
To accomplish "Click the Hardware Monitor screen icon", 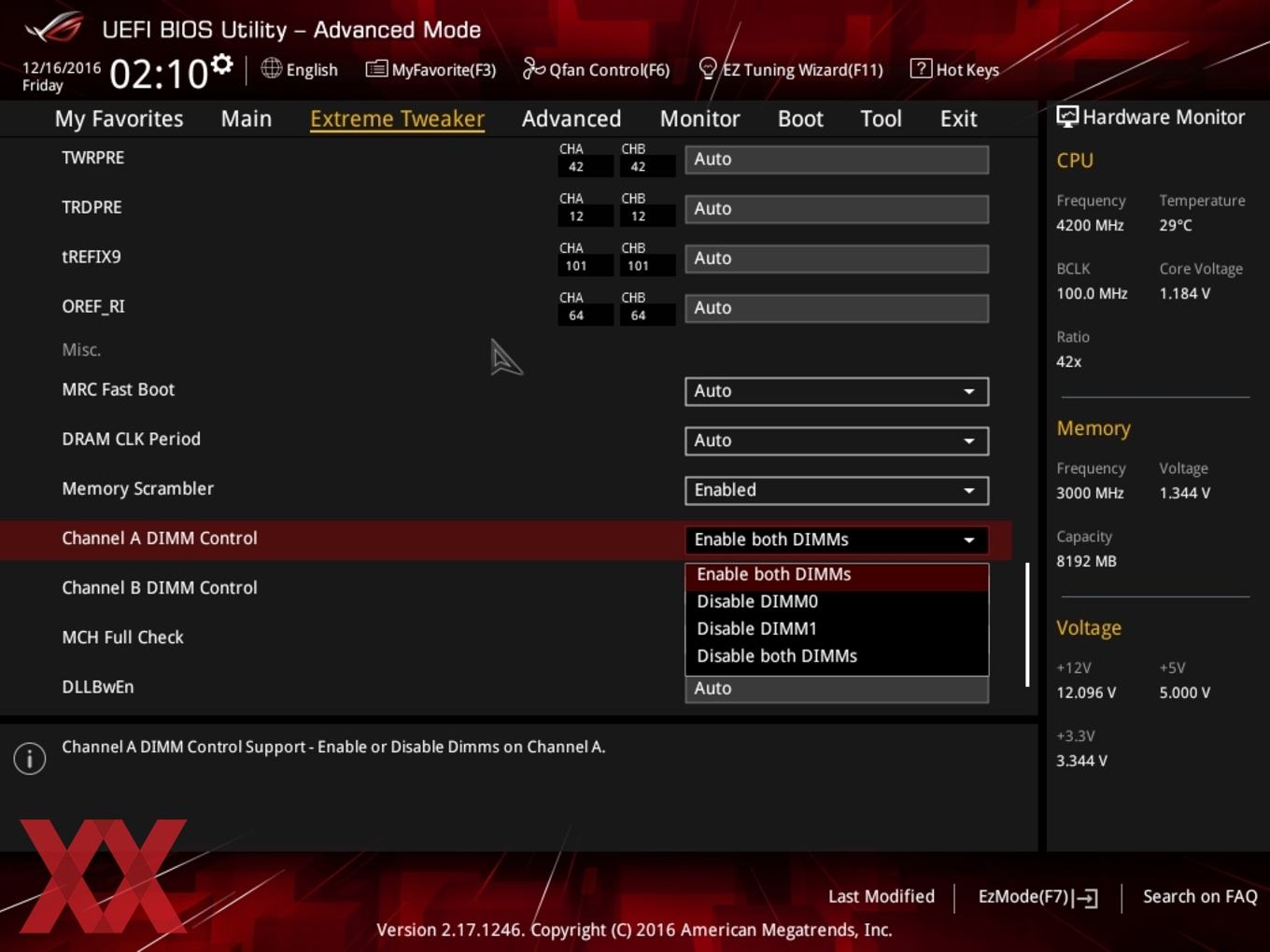I will [x=1067, y=117].
